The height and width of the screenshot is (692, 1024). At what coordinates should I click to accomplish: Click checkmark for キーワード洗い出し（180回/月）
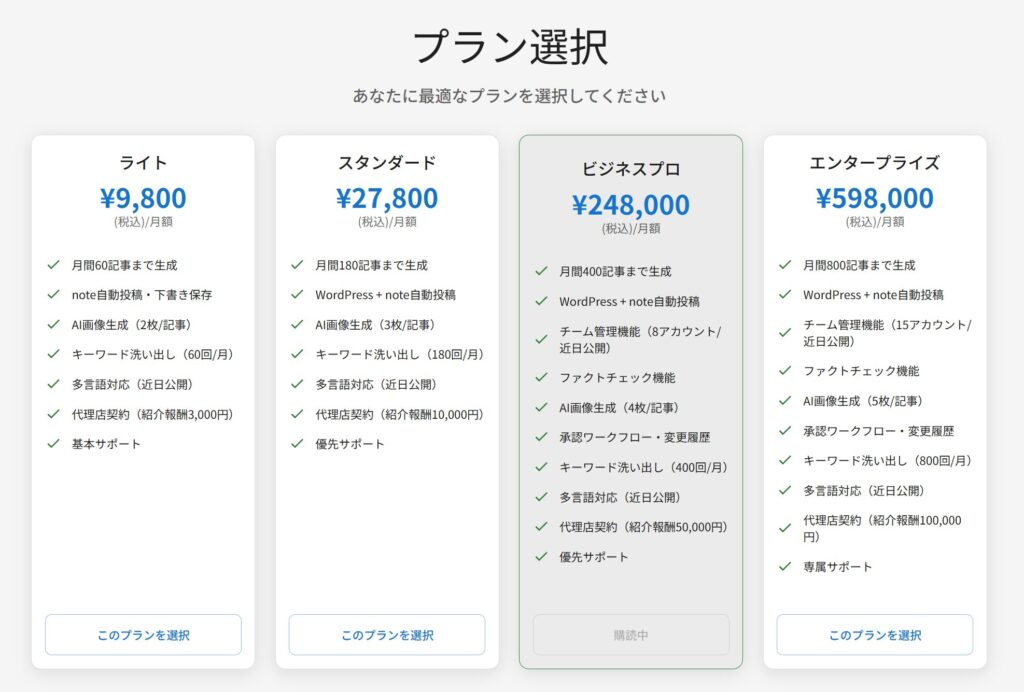pyautogui.click(x=297, y=355)
